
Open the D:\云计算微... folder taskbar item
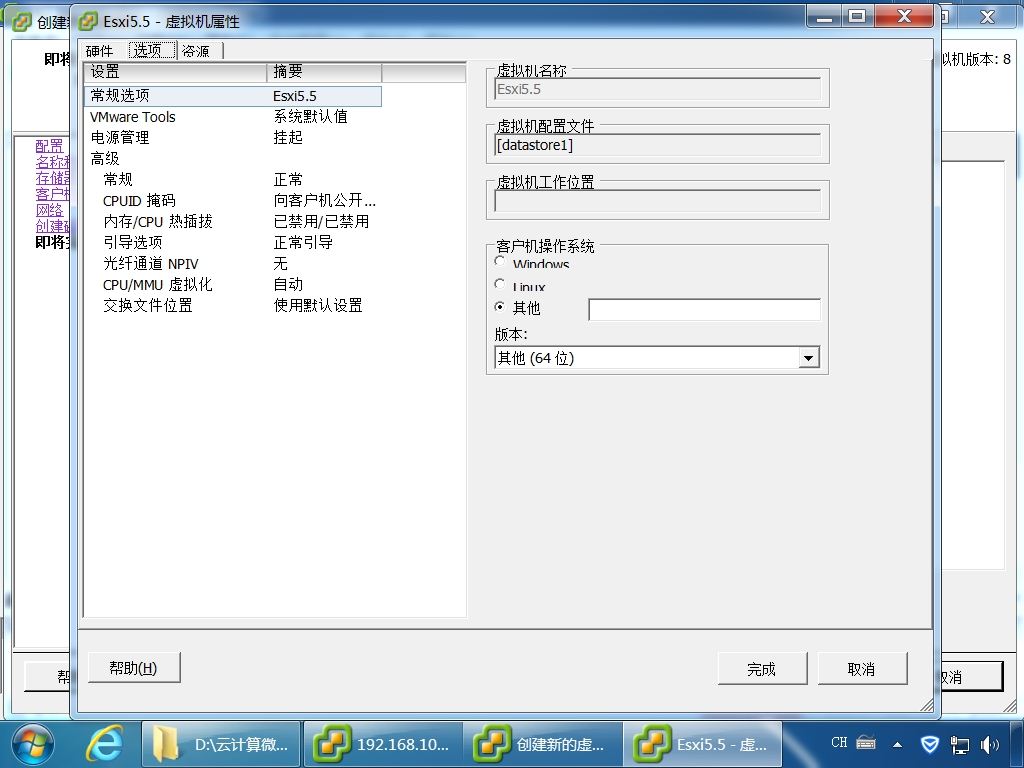221,744
